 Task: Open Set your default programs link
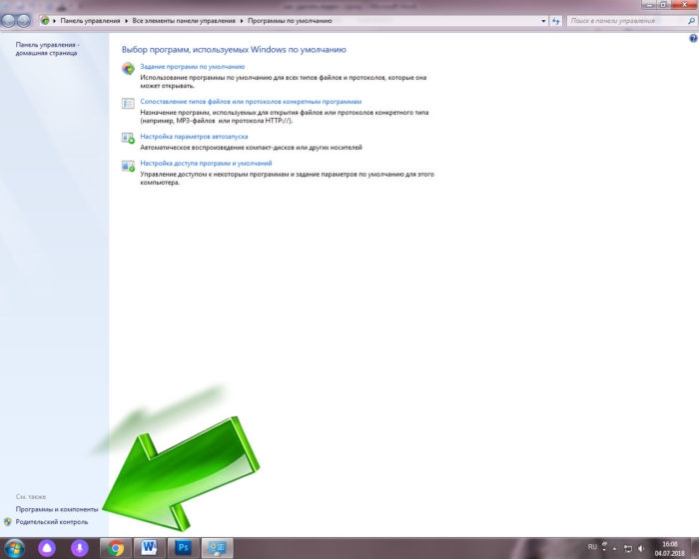[192, 66]
